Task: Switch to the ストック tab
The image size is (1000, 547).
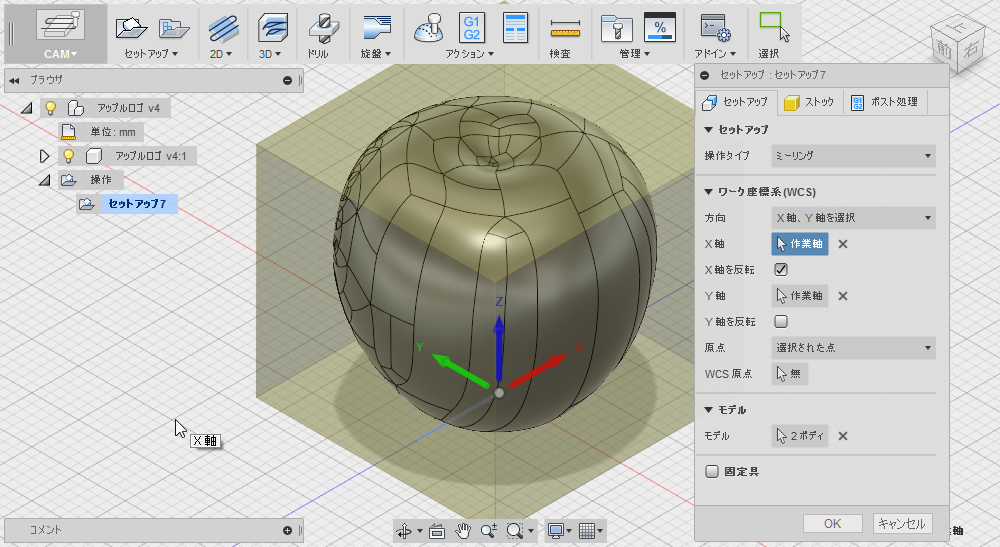Action: pos(810,102)
